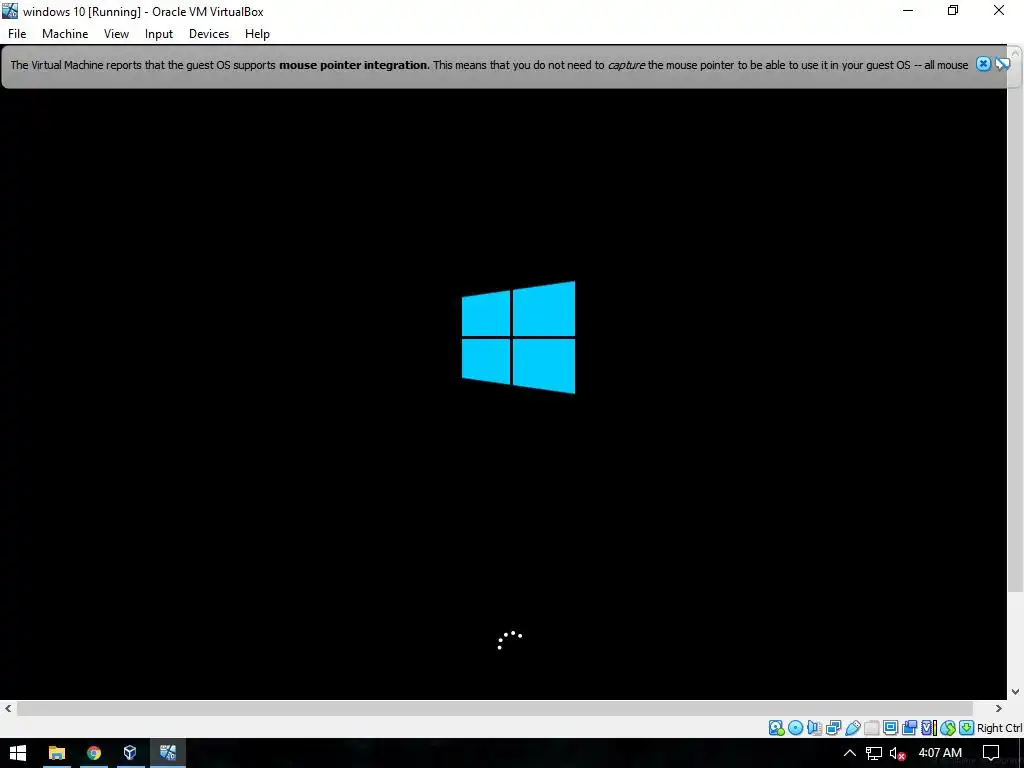The width and height of the screenshot is (1024, 768).
Task: Minimize the VirtualBox VM window
Action: click(x=908, y=10)
